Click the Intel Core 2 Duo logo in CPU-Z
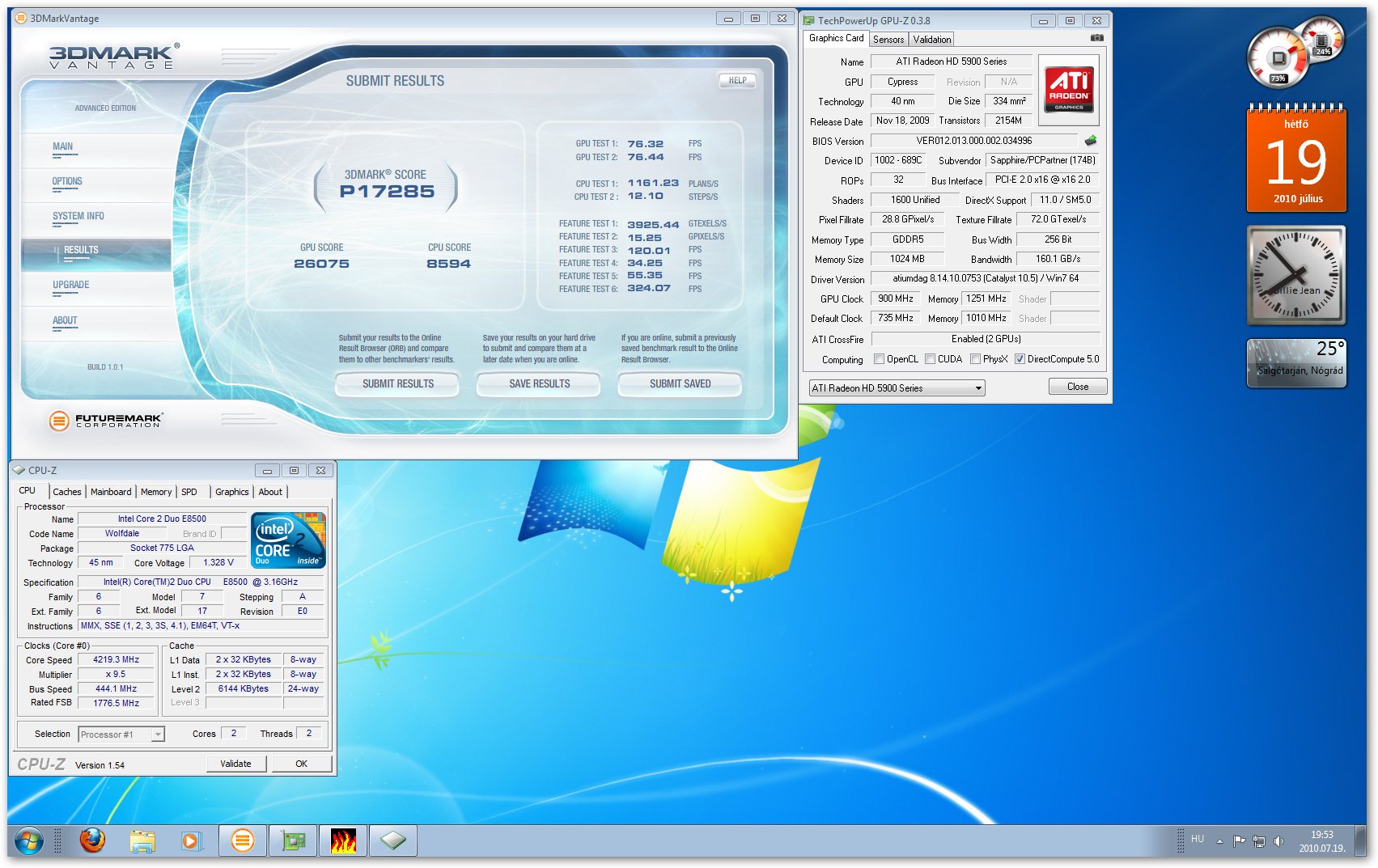The width and height of the screenshot is (1378, 868). (288, 540)
